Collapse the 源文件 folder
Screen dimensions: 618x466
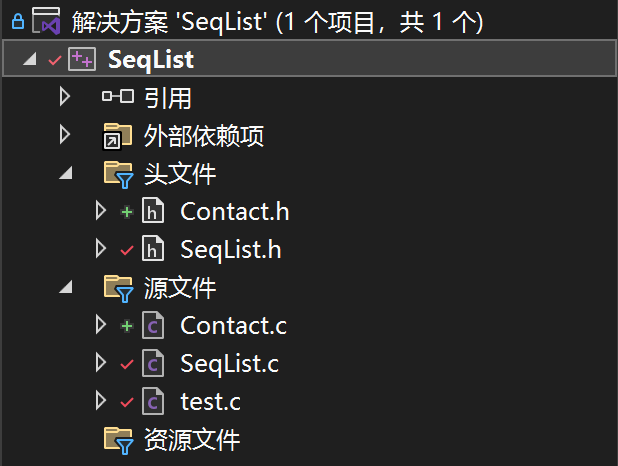coord(66,287)
